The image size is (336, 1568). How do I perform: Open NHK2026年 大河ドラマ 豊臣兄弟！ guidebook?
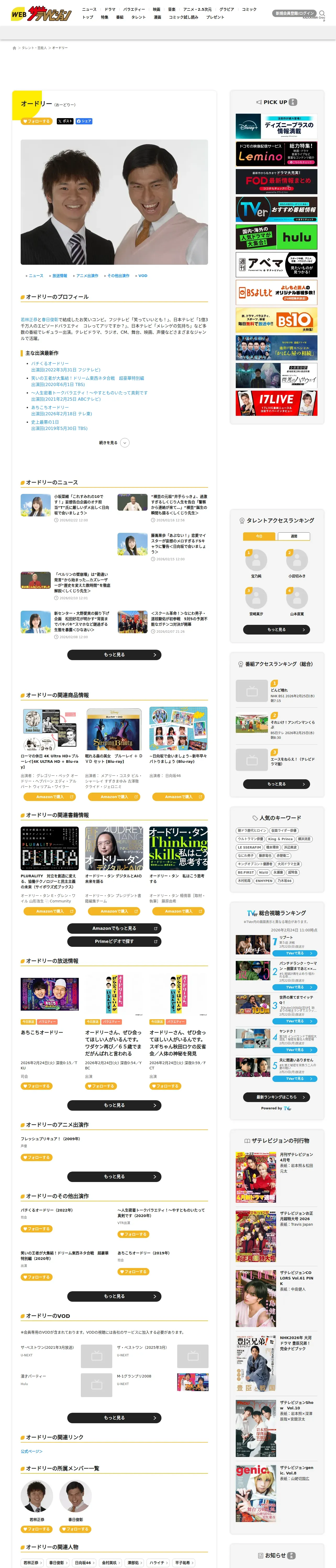pos(256,1363)
